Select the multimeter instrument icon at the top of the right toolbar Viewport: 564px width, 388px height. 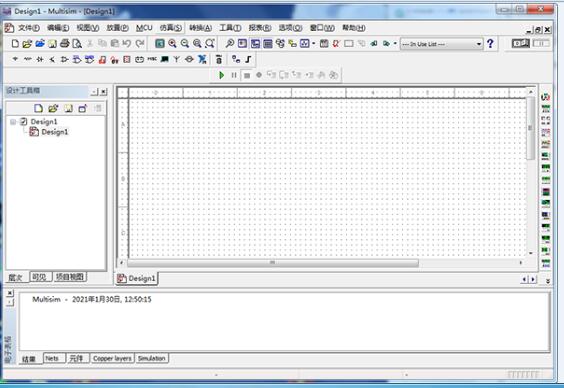tap(546, 97)
